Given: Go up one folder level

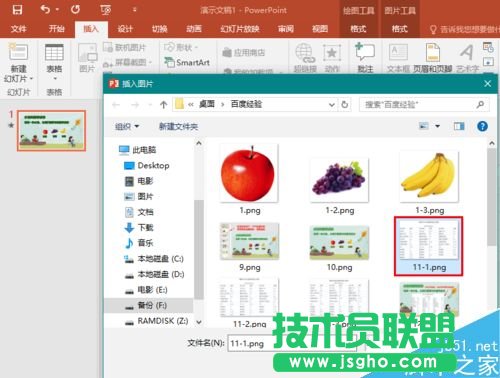Looking at the screenshot, I should 163,105.
